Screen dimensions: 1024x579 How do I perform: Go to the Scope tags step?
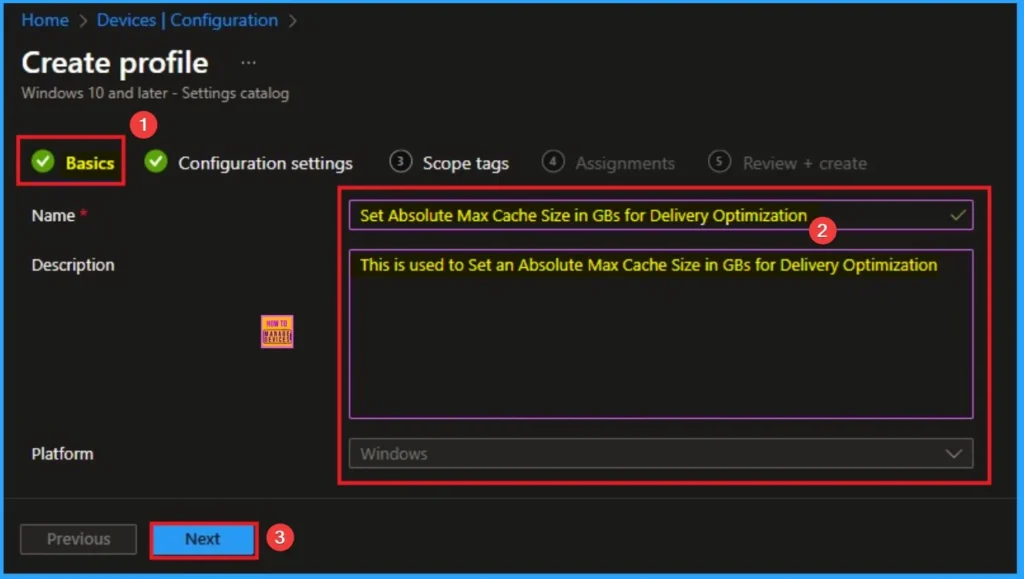pyautogui.click(x=465, y=163)
